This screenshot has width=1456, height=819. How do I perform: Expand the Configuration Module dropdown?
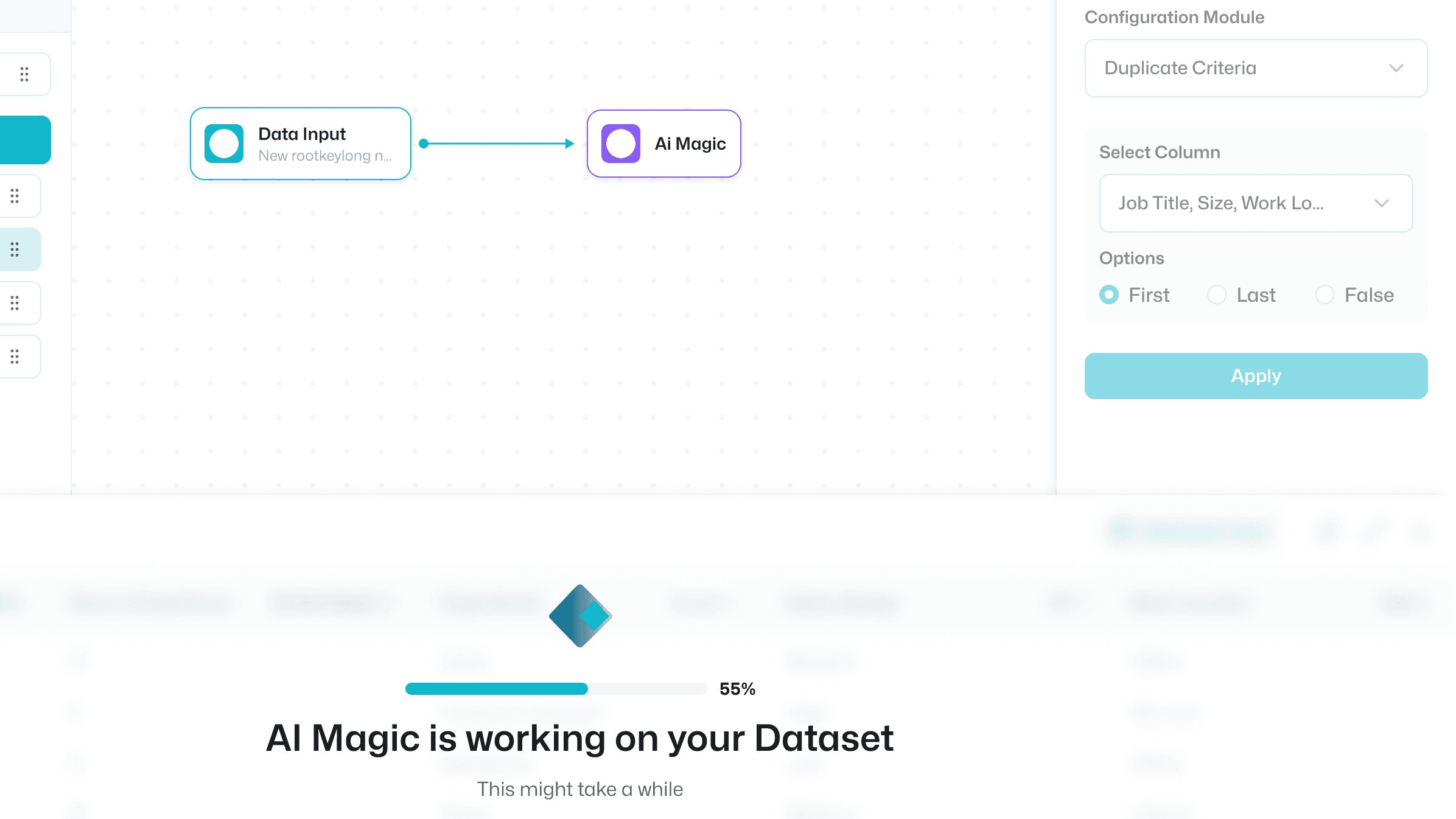(x=1256, y=67)
